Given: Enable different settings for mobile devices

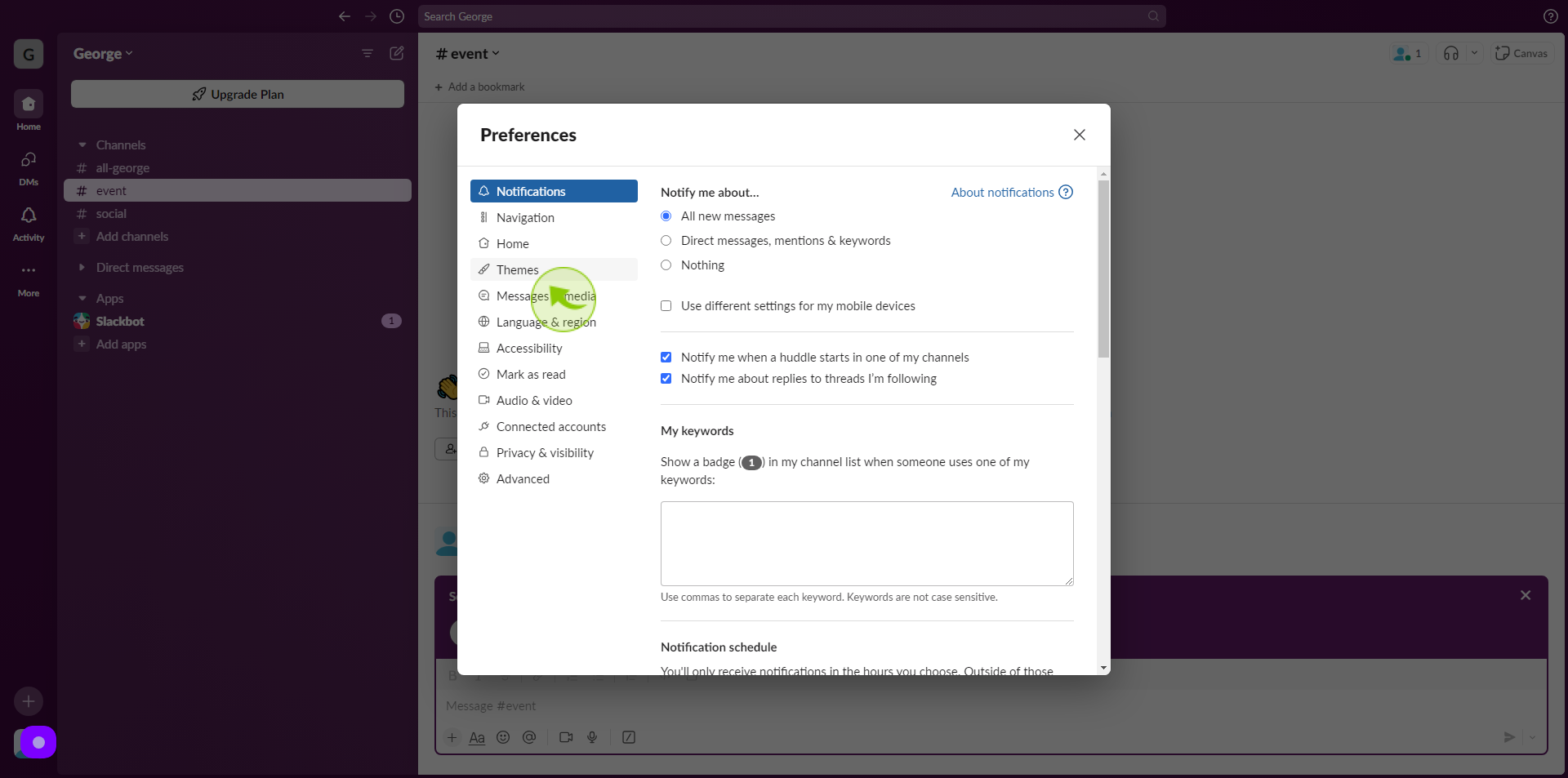Looking at the screenshot, I should click(666, 306).
